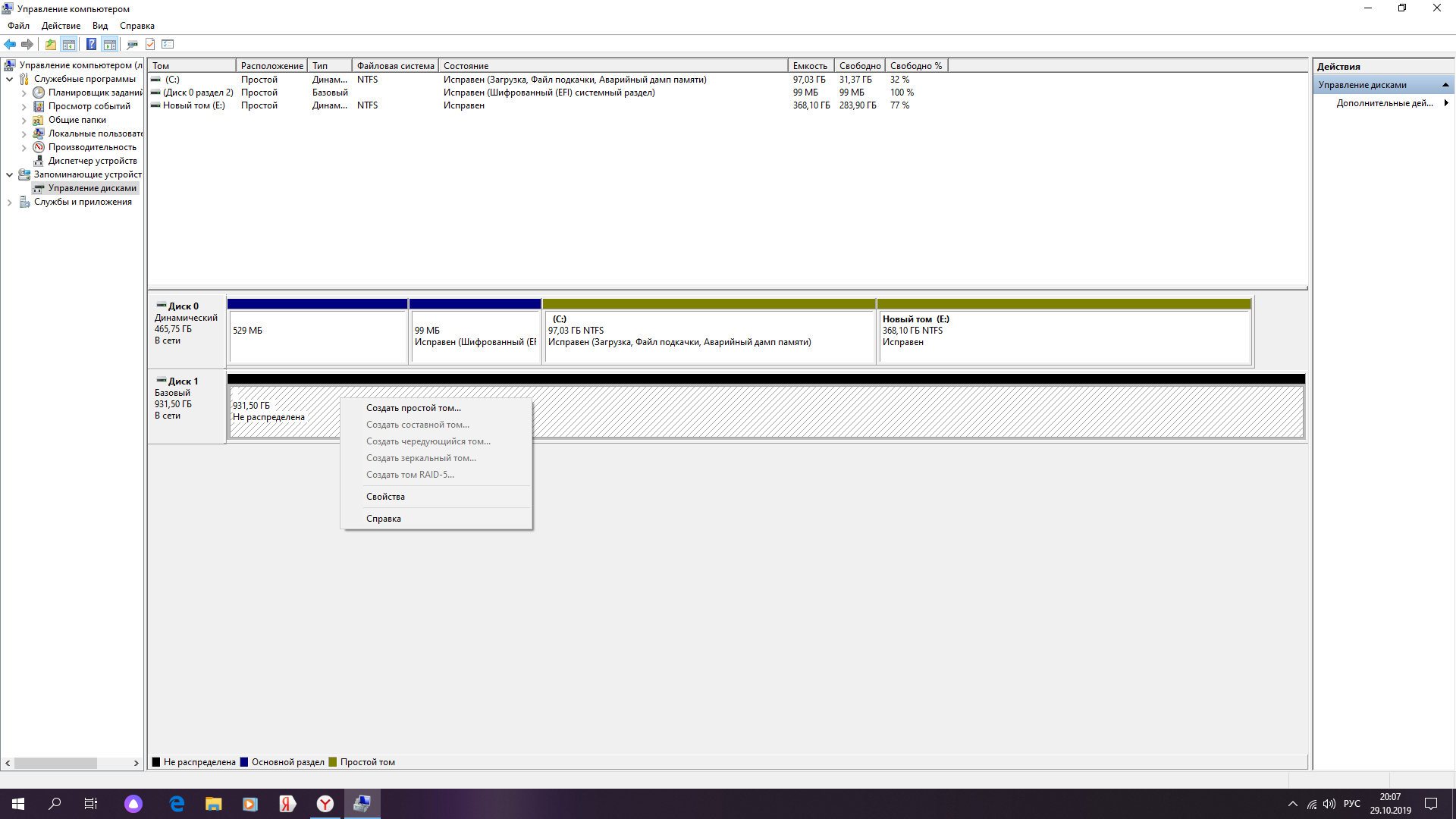This screenshot has width=1456, height=819.
Task: Open the Action menu in the menu bar
Action: click(61, 26)
